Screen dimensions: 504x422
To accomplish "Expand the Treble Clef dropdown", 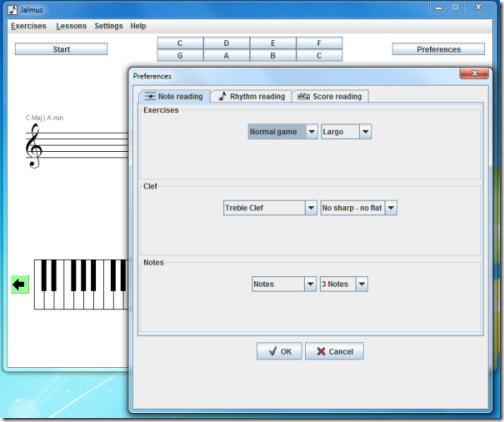I will 270,208.
